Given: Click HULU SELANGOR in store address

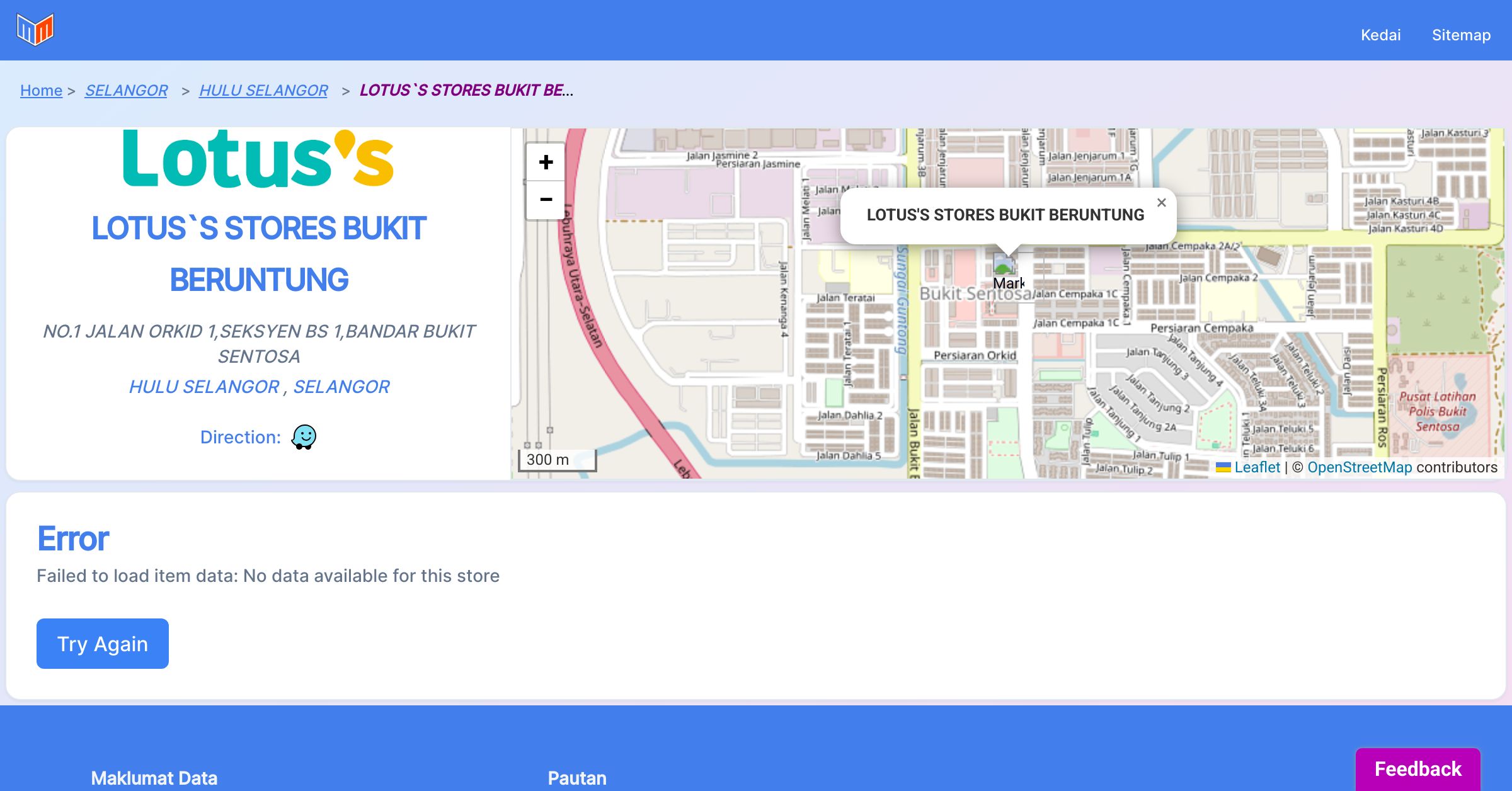Looking at the screenshot, I should click(x=203, y=387).
